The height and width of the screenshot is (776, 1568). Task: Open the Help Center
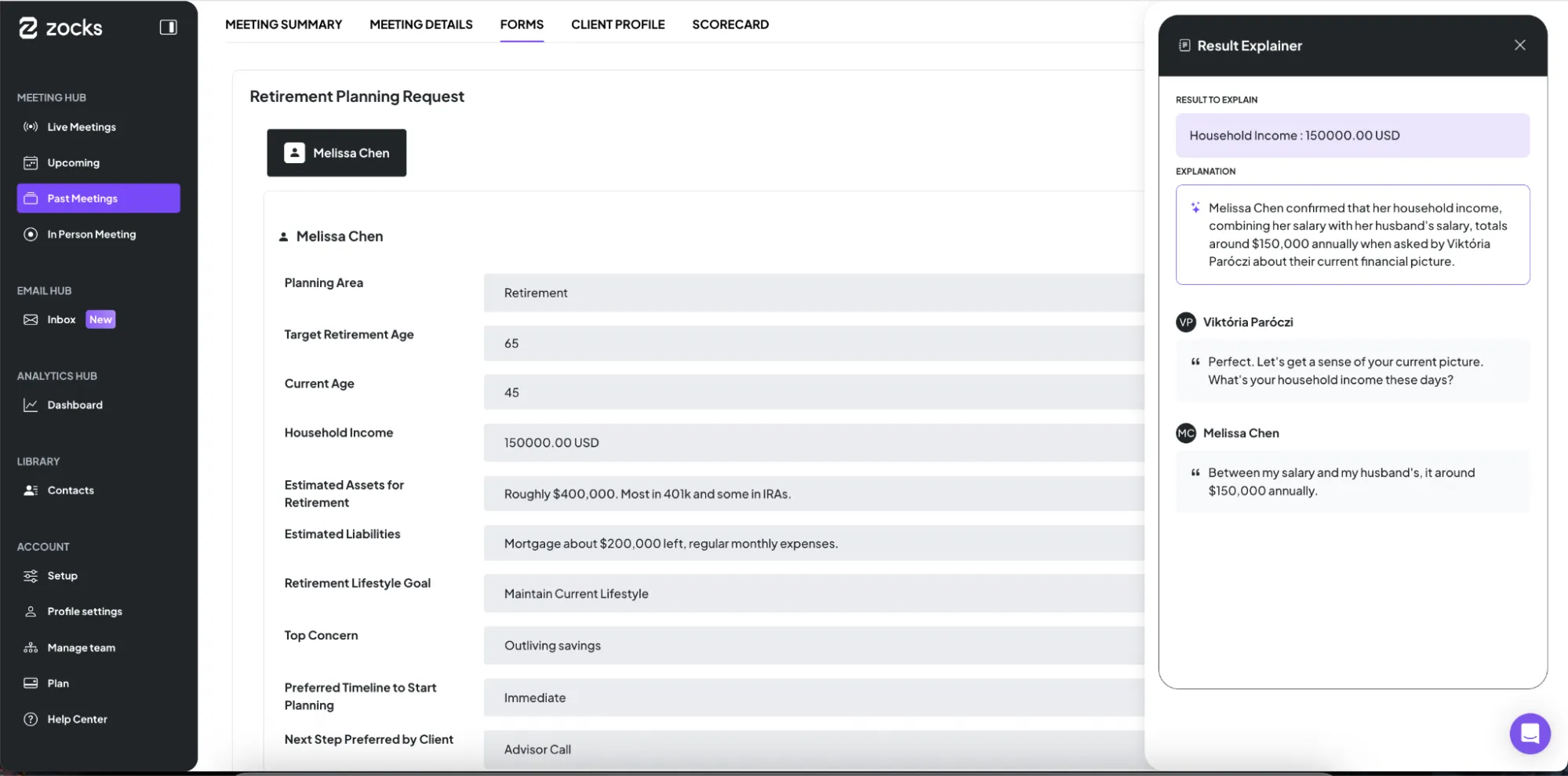coord(76,719)
